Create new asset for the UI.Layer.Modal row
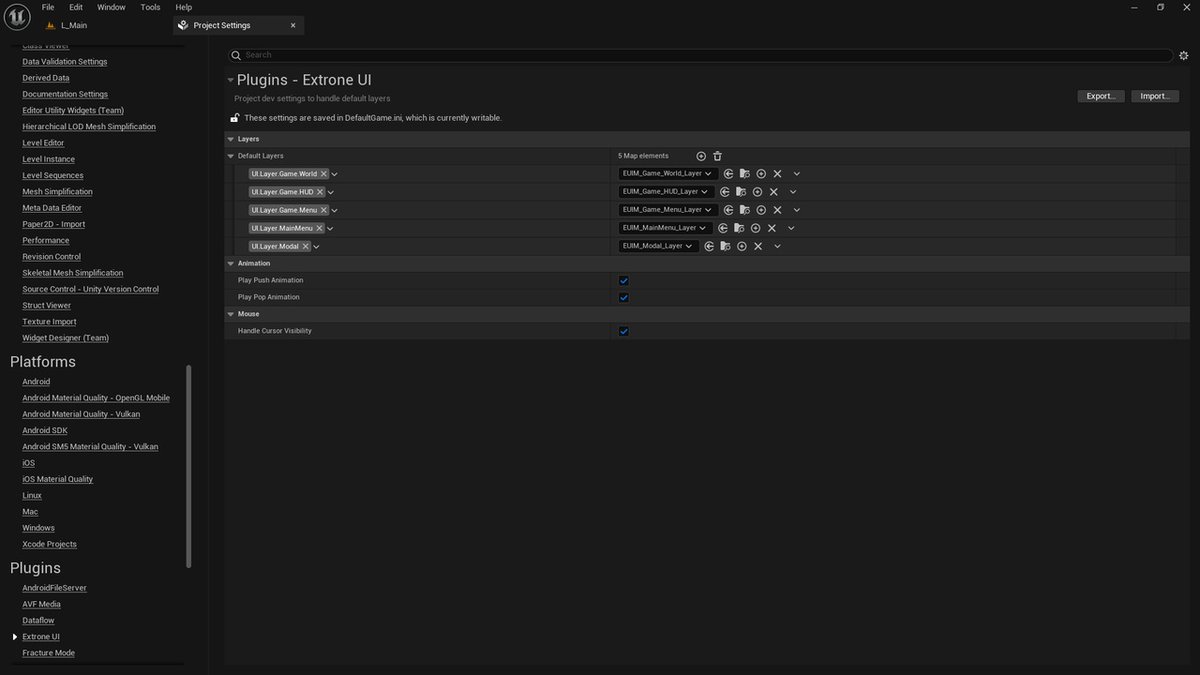Viewport: 1200px width, 675px height. coord(741,246)
